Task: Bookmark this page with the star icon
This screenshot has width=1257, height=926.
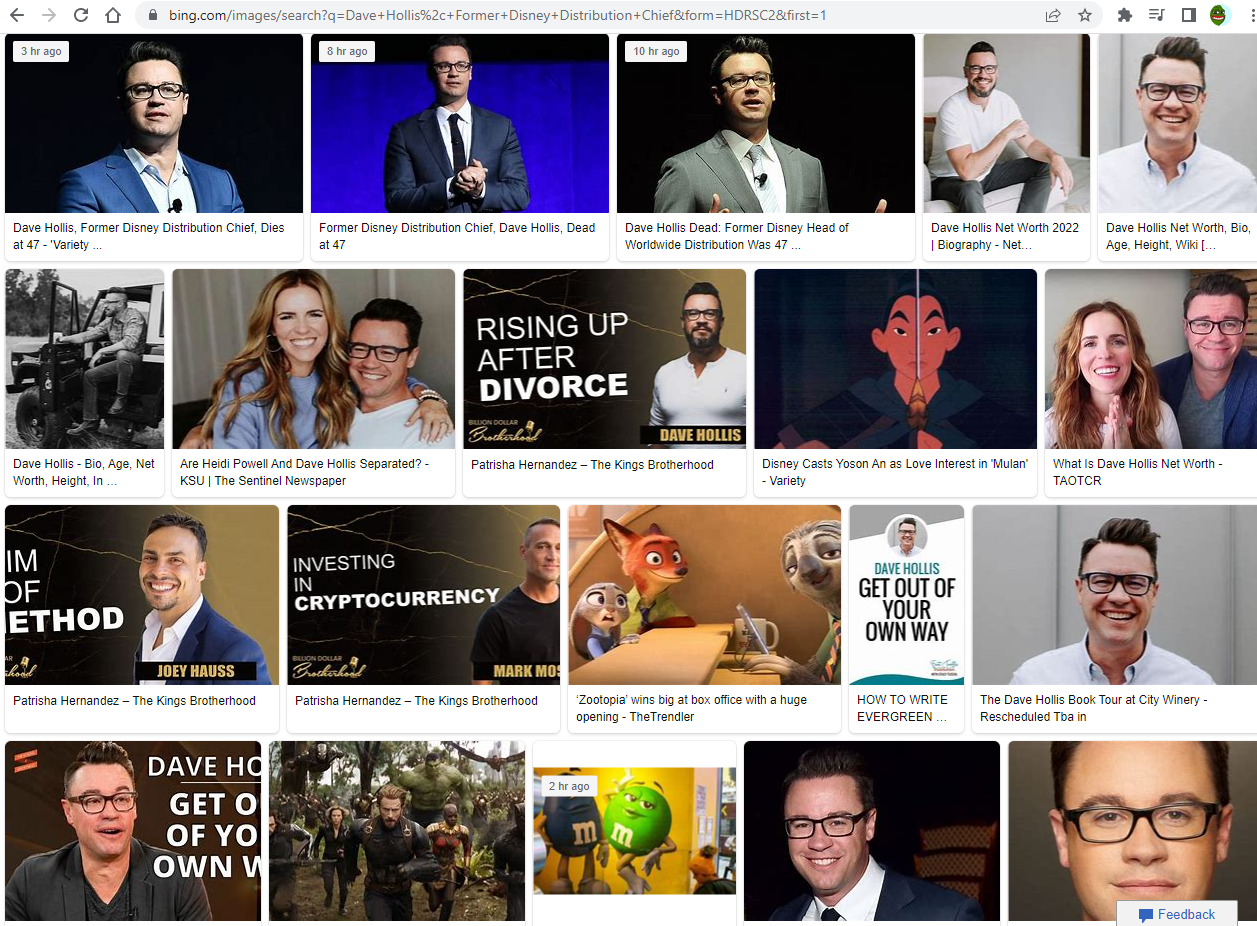Action: click(x=1085, y=15)
